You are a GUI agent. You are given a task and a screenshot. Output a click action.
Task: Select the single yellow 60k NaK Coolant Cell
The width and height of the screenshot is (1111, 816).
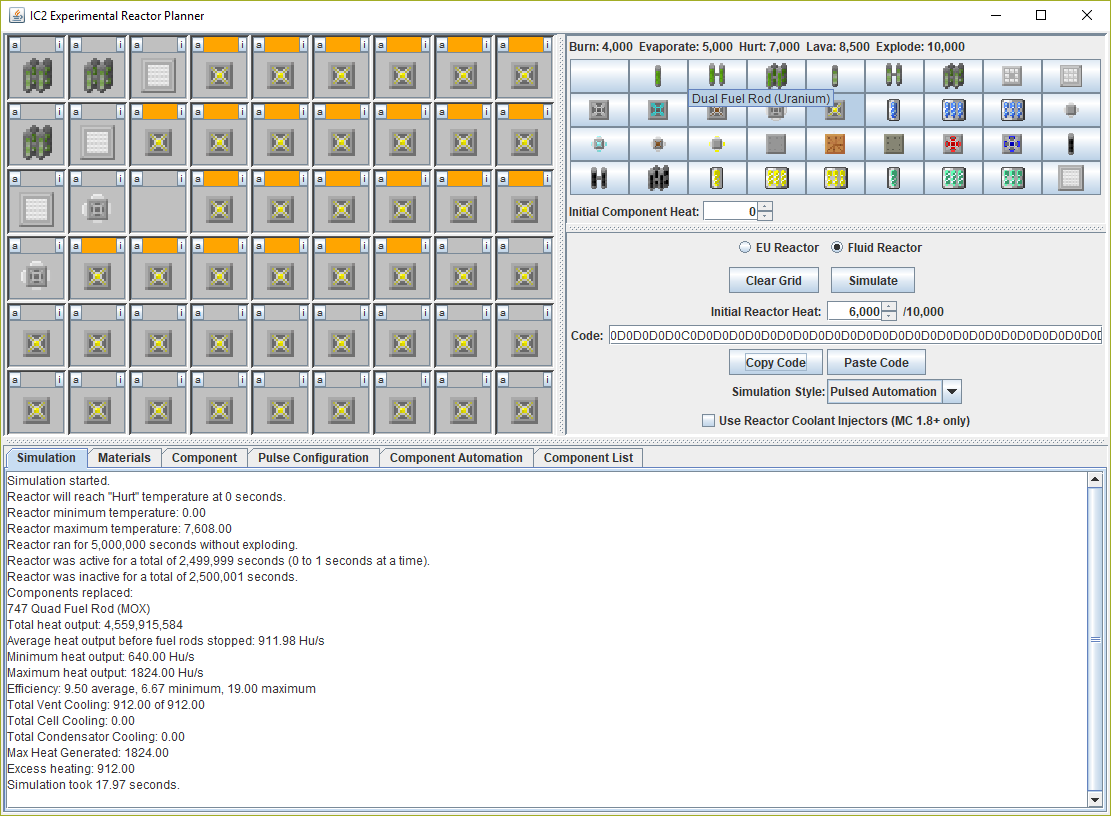pos(717,178)
